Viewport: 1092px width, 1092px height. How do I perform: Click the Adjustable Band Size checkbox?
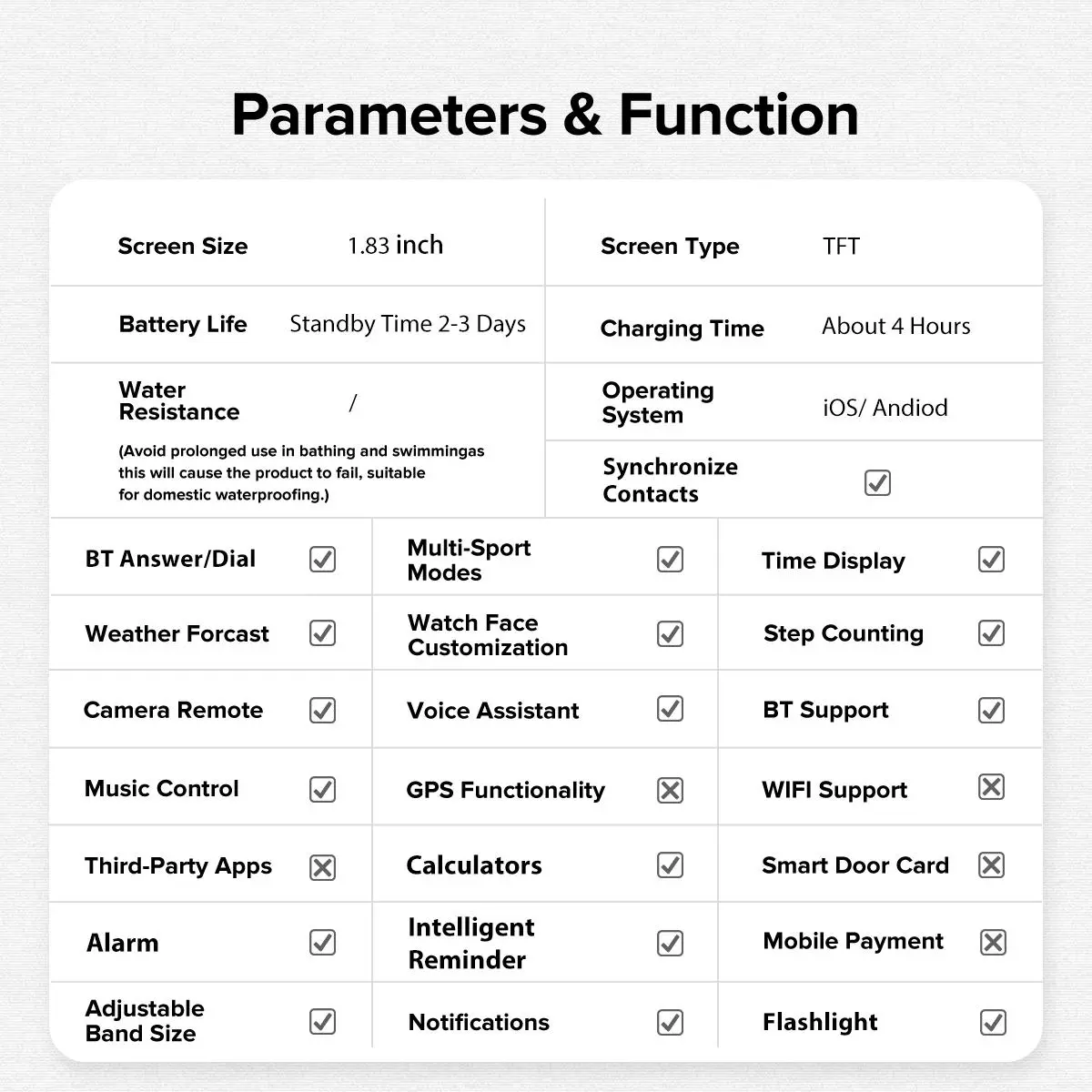pyautogui.click(x=323, y=1021)
